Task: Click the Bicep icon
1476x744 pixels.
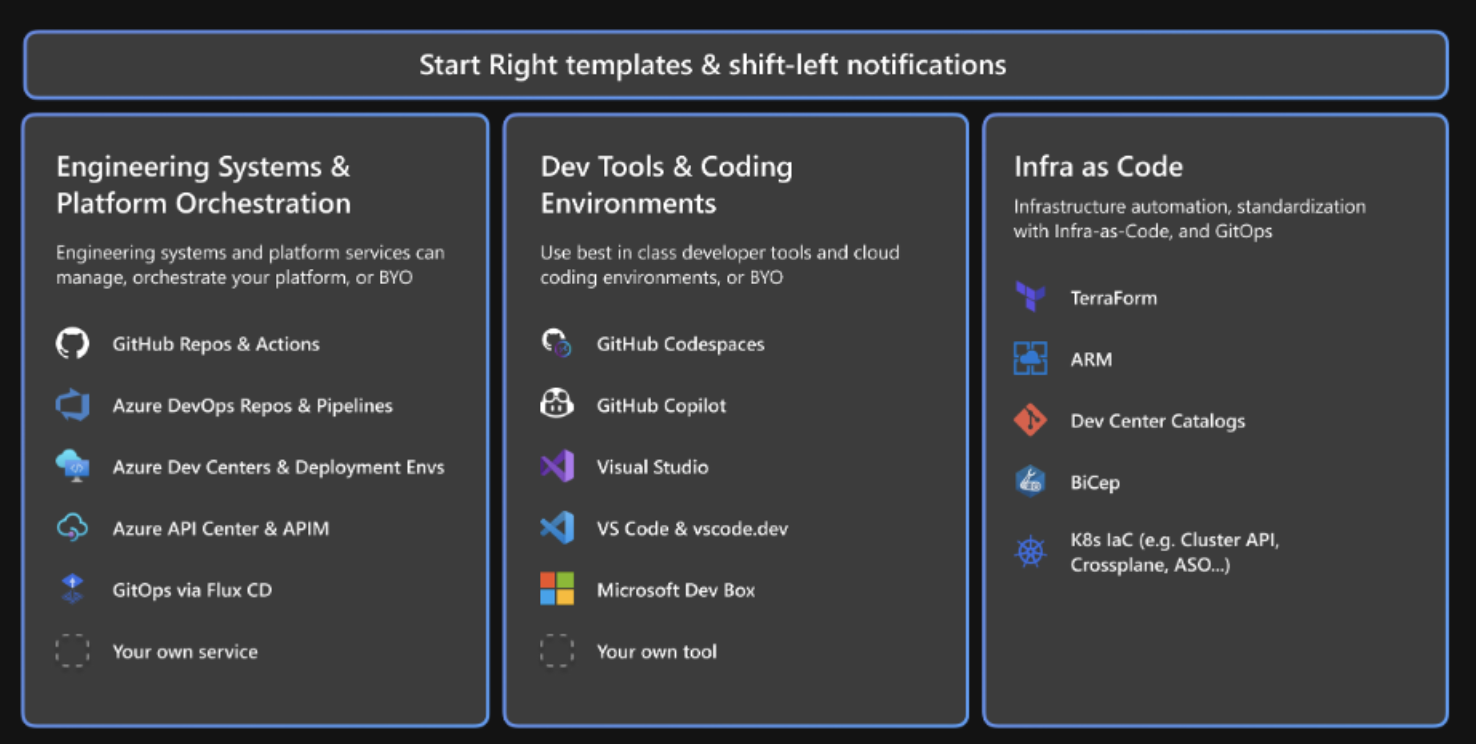Action: pyautogui.click(x=1030, y=482)
